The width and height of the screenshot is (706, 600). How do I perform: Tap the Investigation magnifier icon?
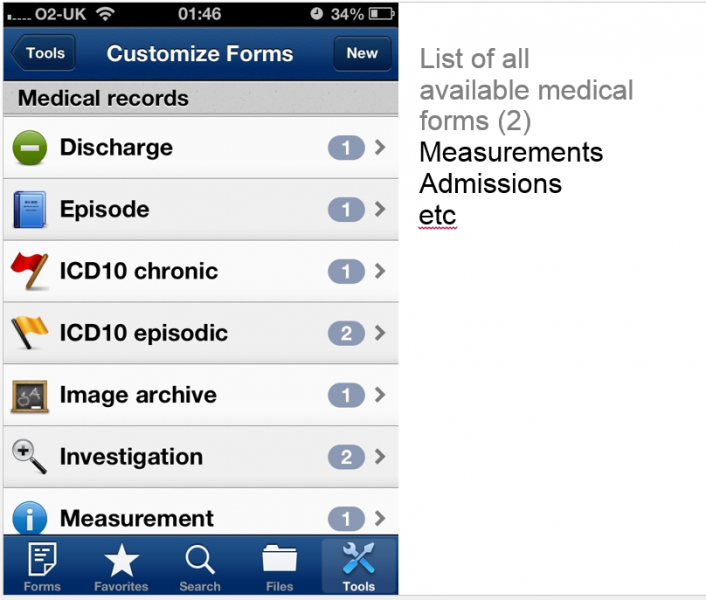[x=30, y=456]
